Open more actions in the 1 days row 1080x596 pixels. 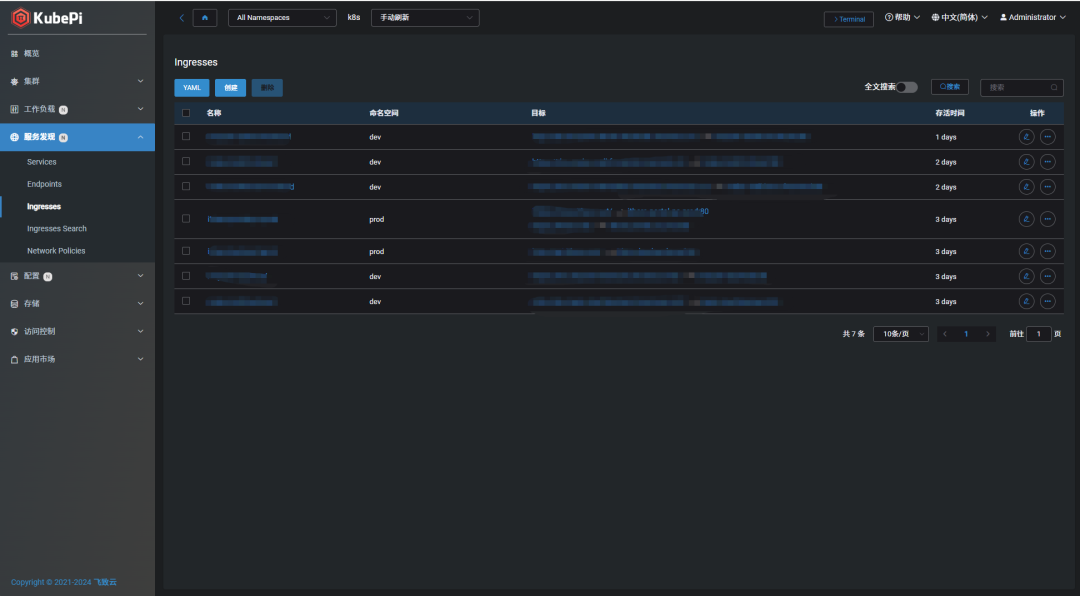(x=1048, y=137)
